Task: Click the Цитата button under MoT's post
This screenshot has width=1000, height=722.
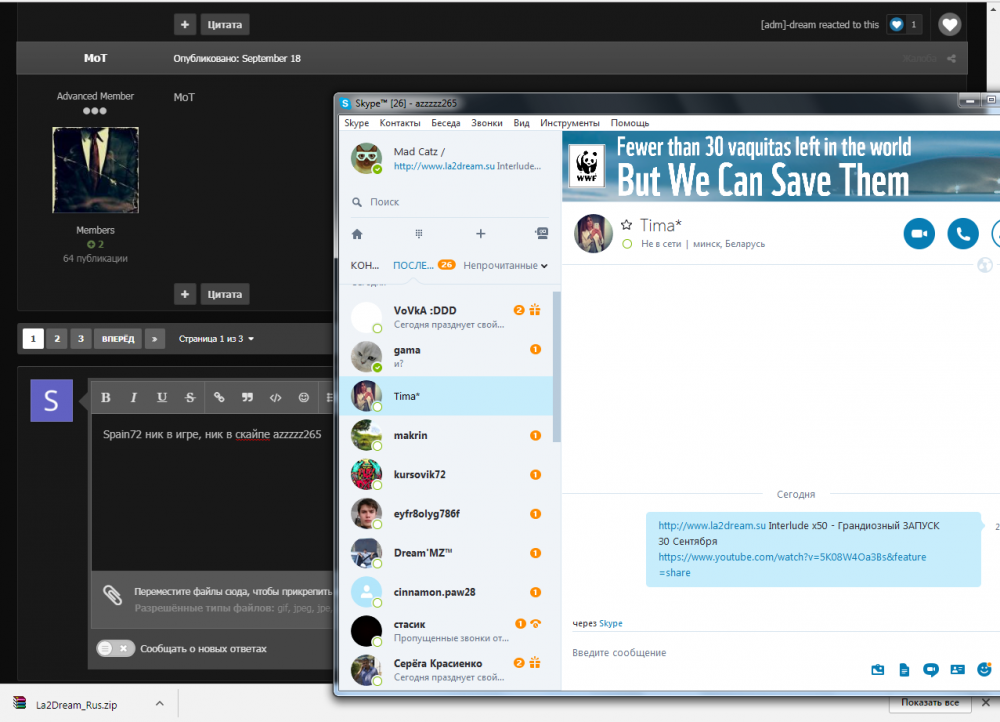Action: [224, 294]
